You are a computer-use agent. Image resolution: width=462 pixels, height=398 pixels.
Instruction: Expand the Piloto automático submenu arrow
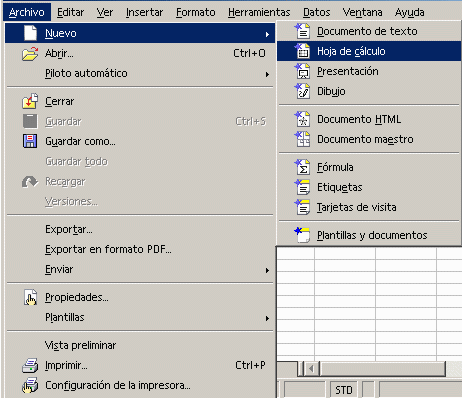pos(267,74)
